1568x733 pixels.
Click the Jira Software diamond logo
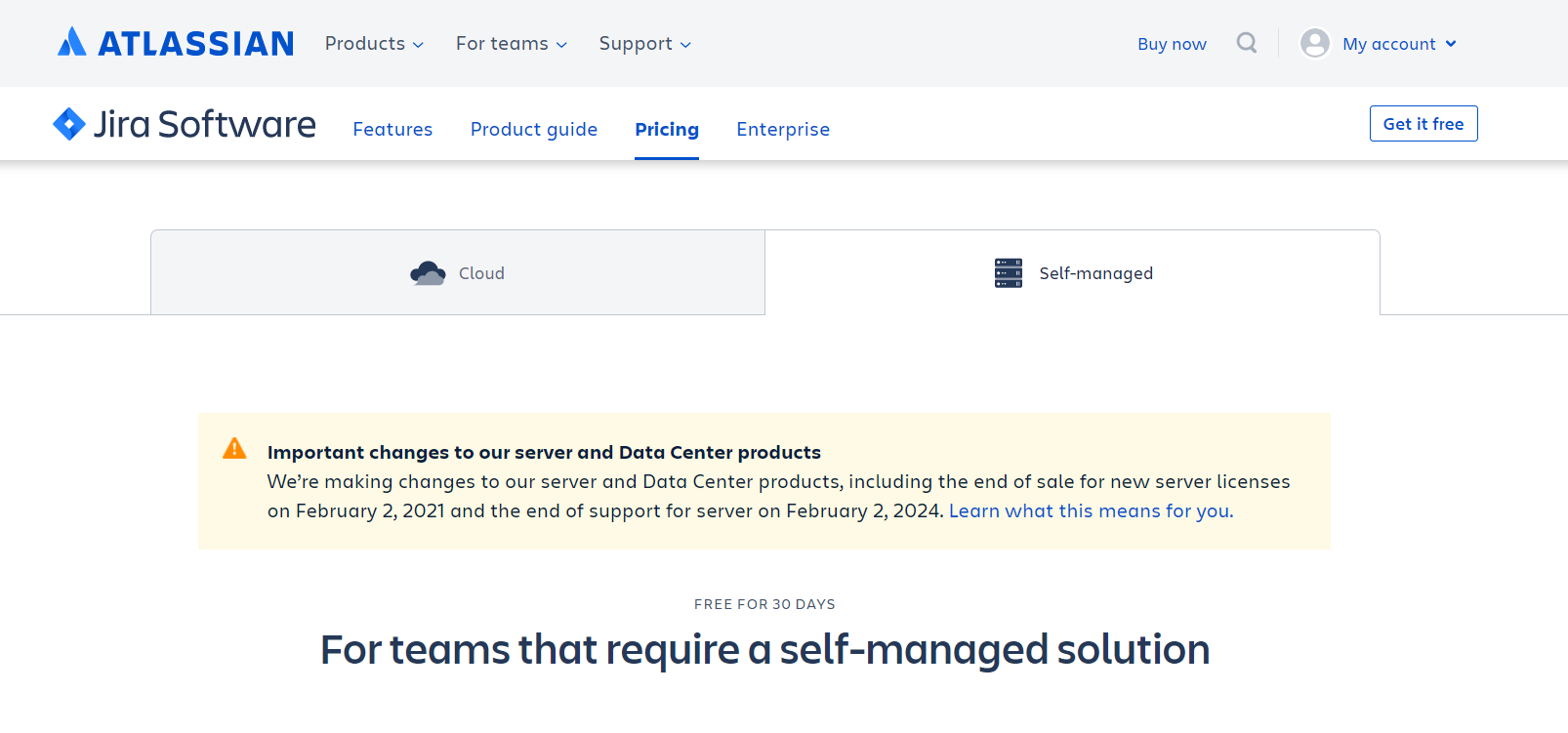coord(69,124)
